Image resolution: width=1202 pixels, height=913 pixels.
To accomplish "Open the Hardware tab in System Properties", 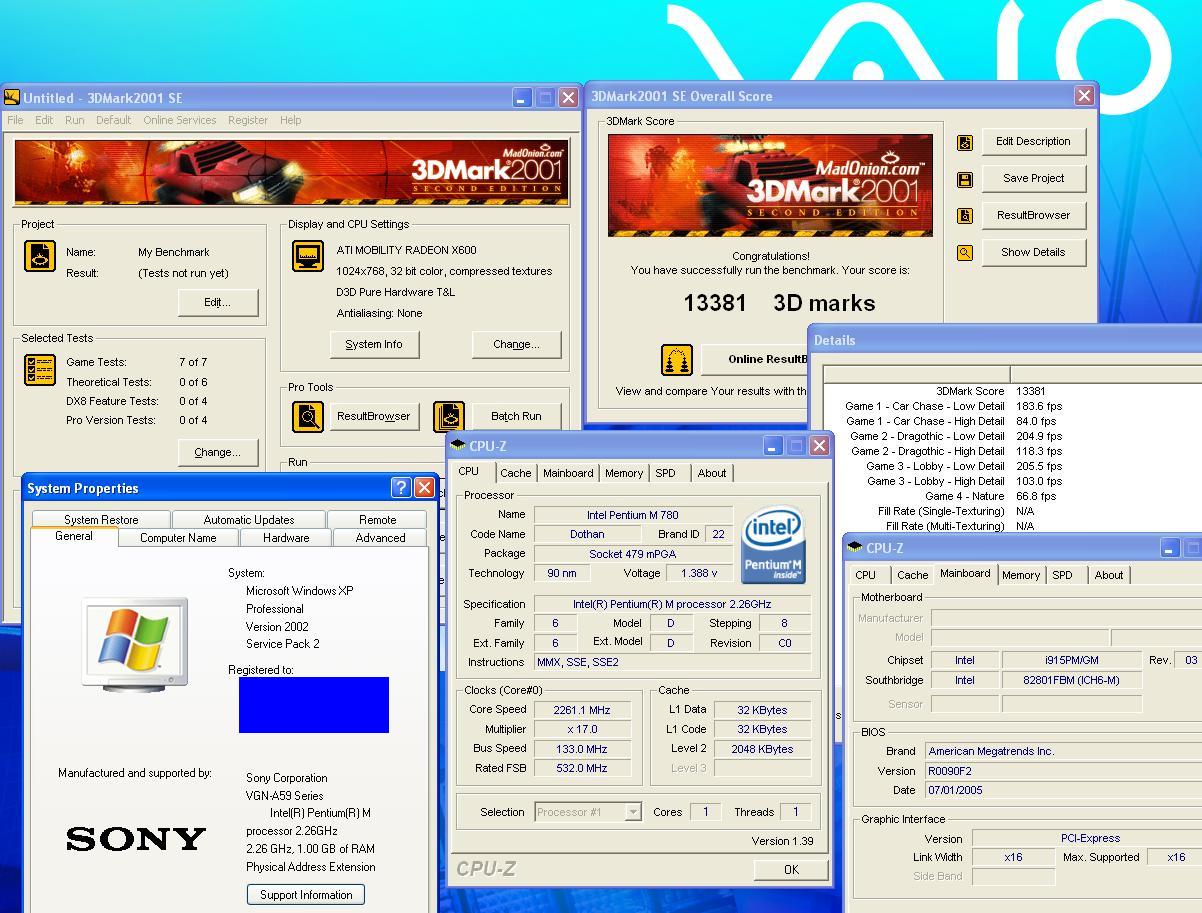I will point(286,538).
